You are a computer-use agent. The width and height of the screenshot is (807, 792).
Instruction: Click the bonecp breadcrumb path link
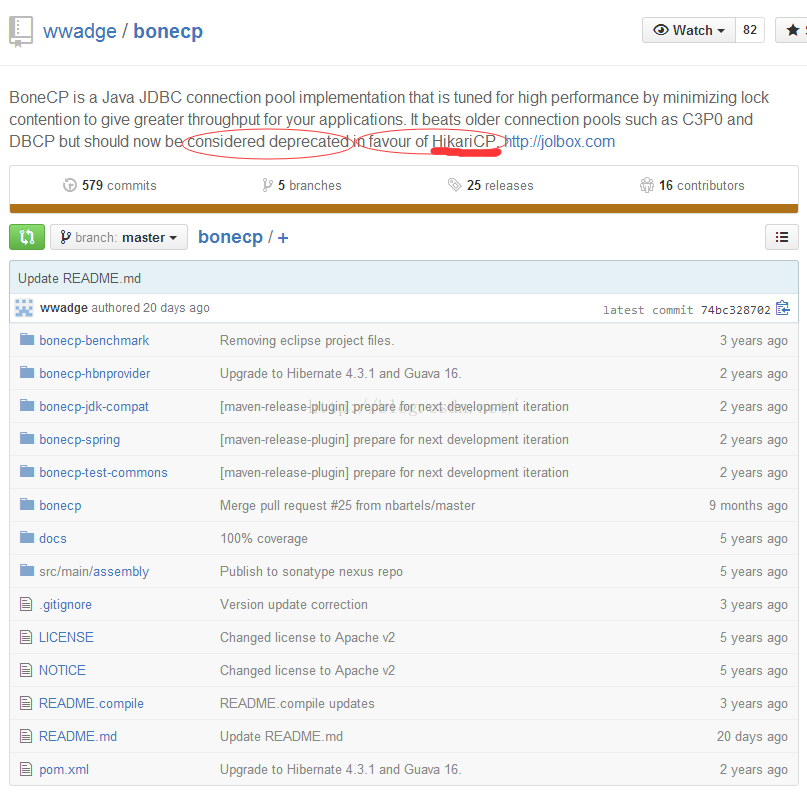pyautogui.click(x=230, y=237)
